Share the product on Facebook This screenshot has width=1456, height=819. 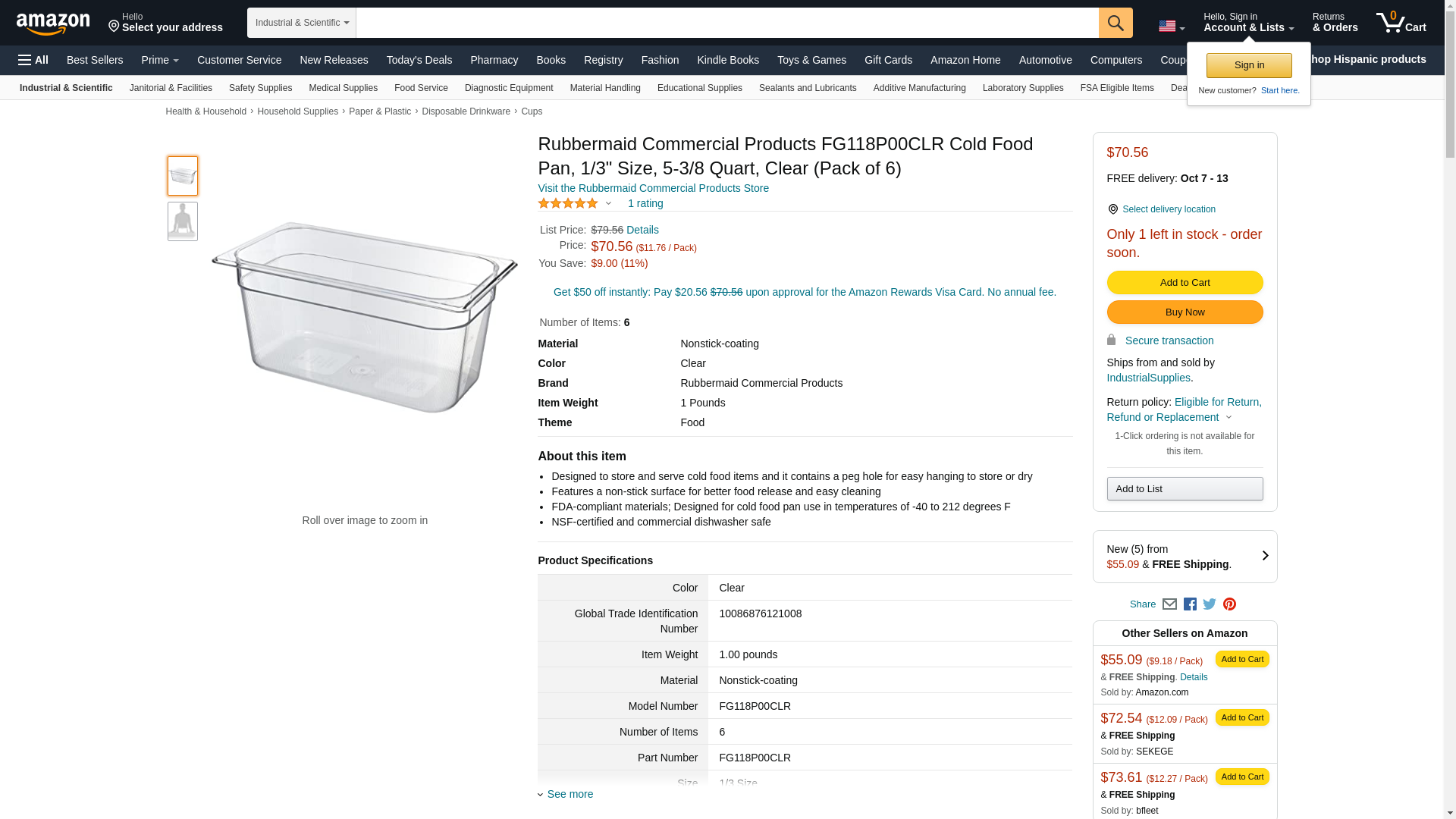1190,604
